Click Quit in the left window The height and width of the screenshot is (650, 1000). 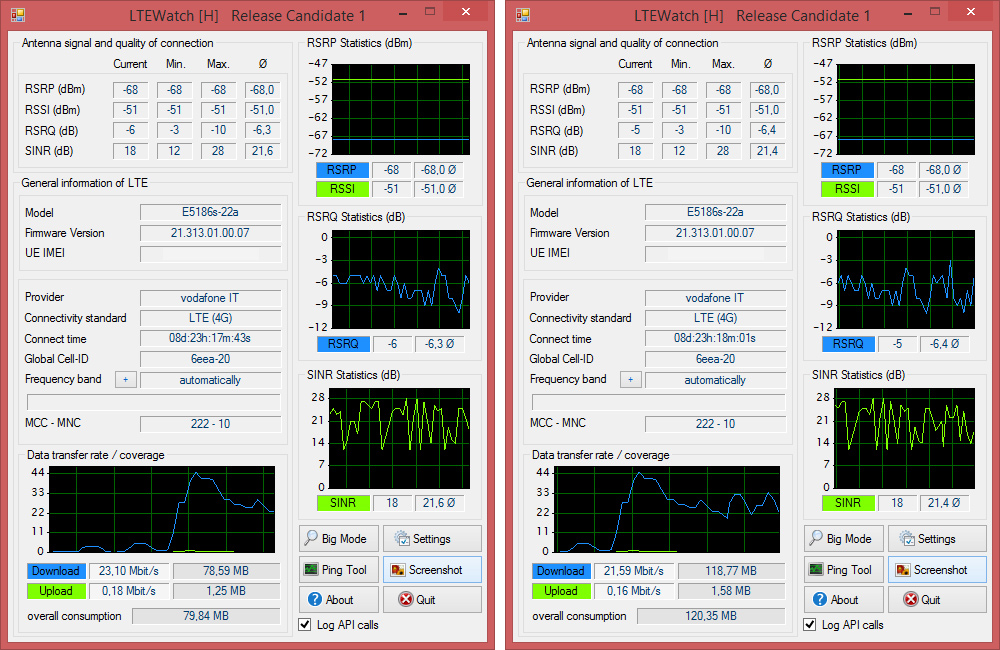pos(432,600)
